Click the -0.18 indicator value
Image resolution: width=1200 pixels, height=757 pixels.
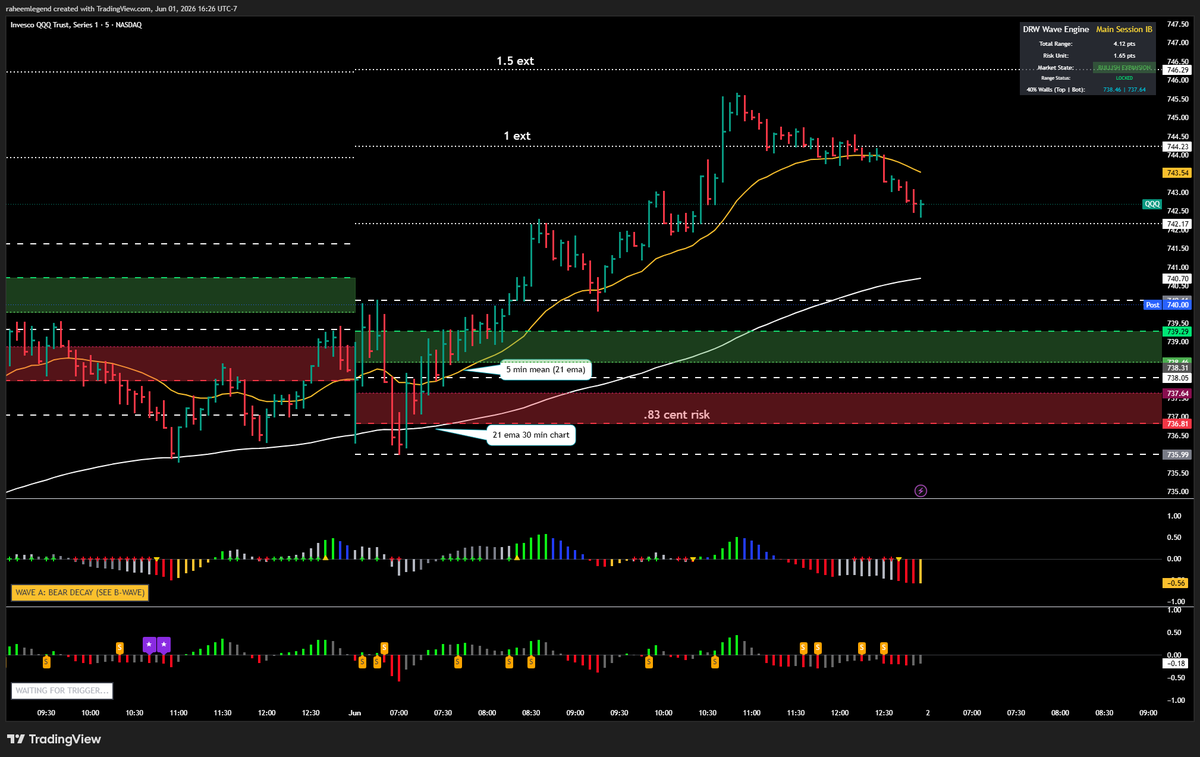pos(1175,663)
